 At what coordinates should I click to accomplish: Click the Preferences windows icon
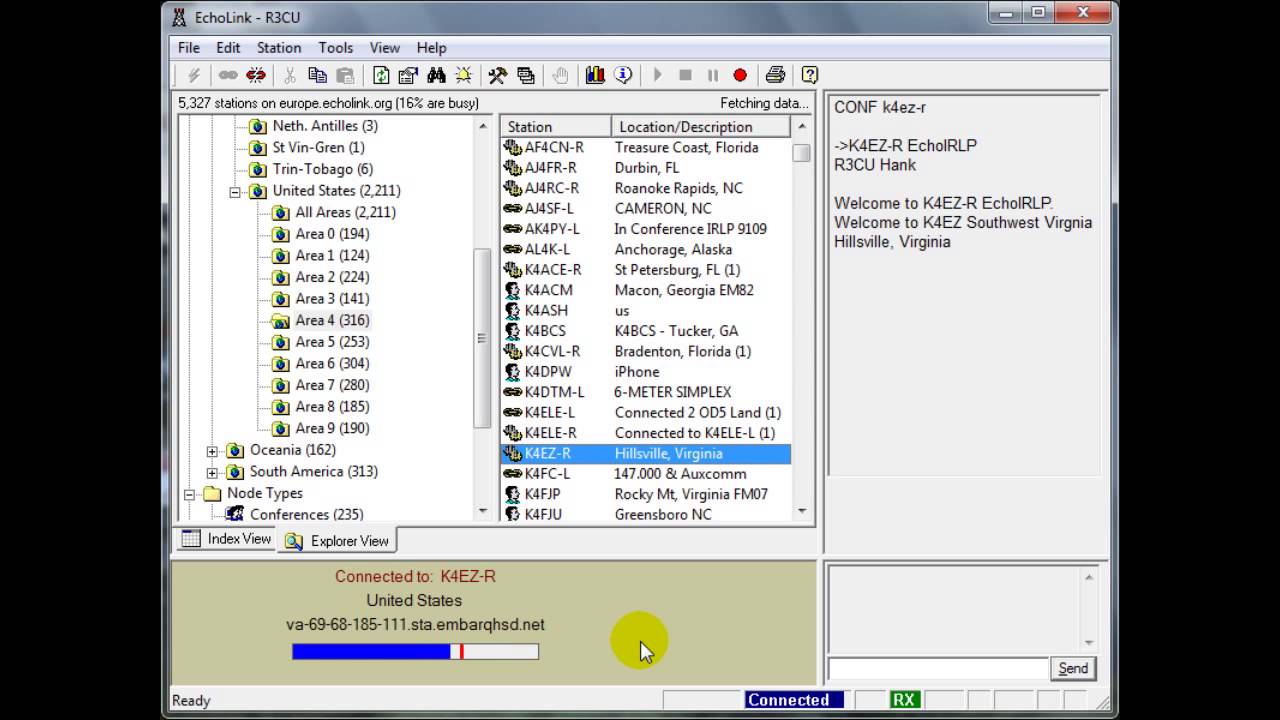[526, 75]
